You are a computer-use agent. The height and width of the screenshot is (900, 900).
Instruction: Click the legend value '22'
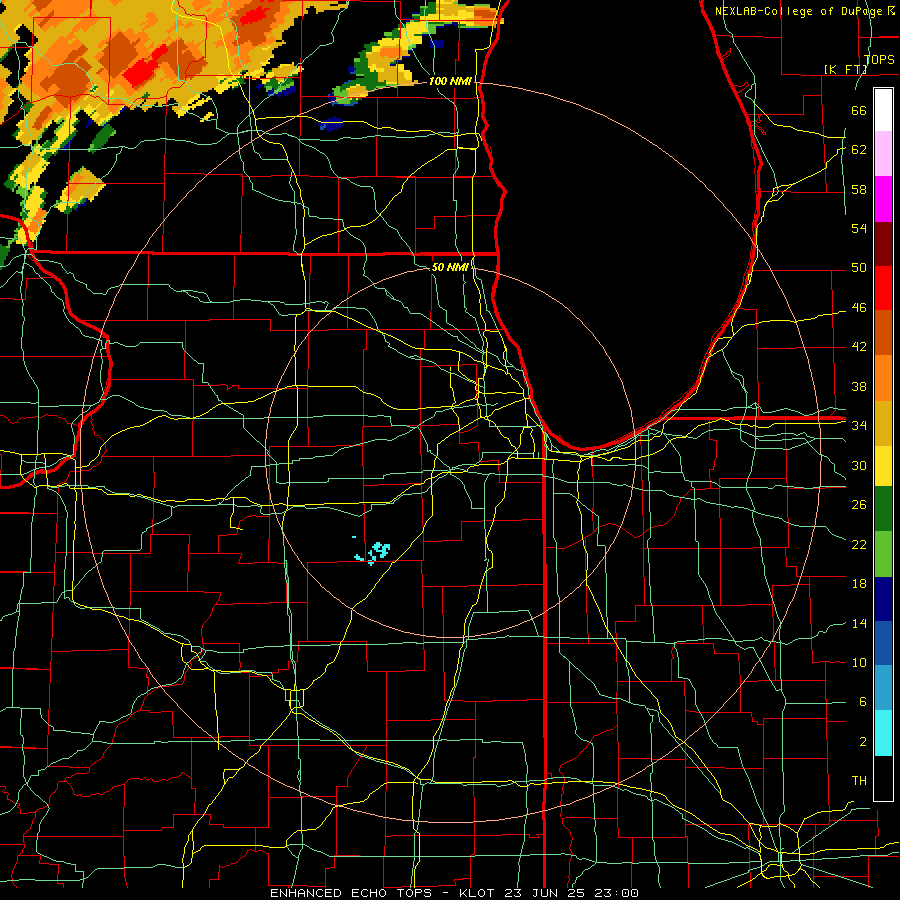pyautogui.click(x=859, y=544)
